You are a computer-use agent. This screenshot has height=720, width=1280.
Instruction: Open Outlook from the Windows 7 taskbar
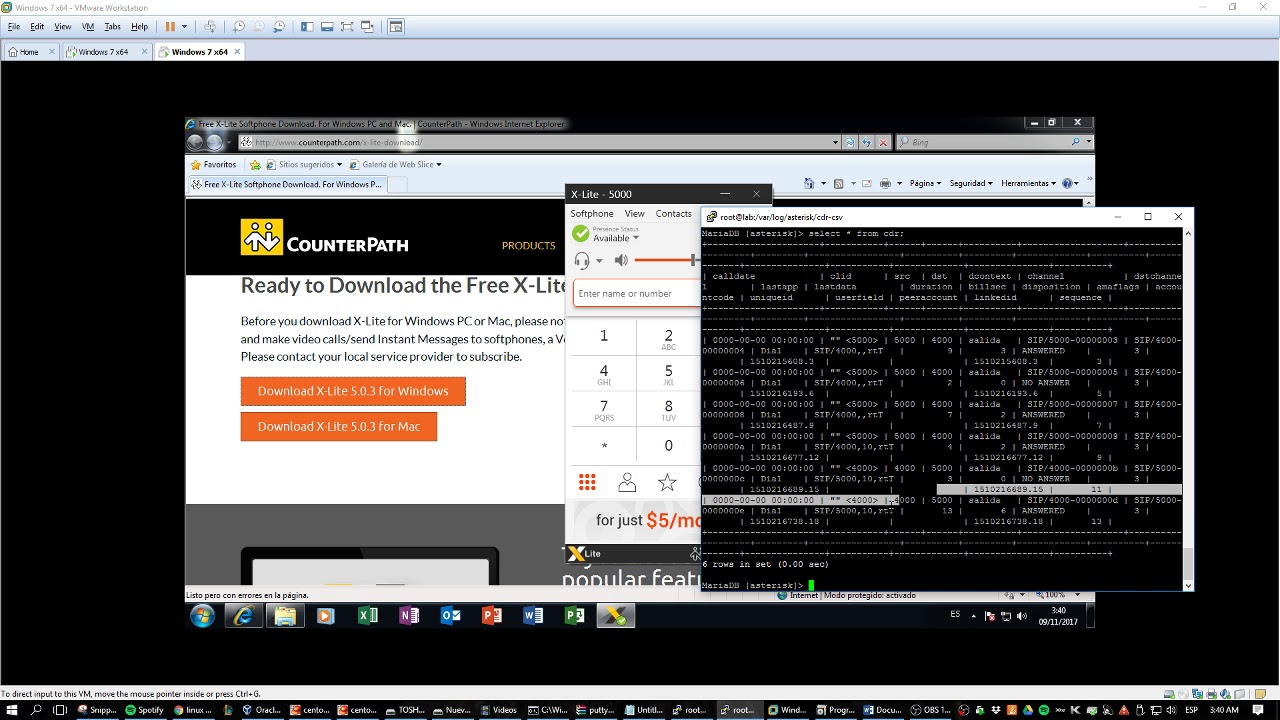pyautogui.click(x=451, y=616)
